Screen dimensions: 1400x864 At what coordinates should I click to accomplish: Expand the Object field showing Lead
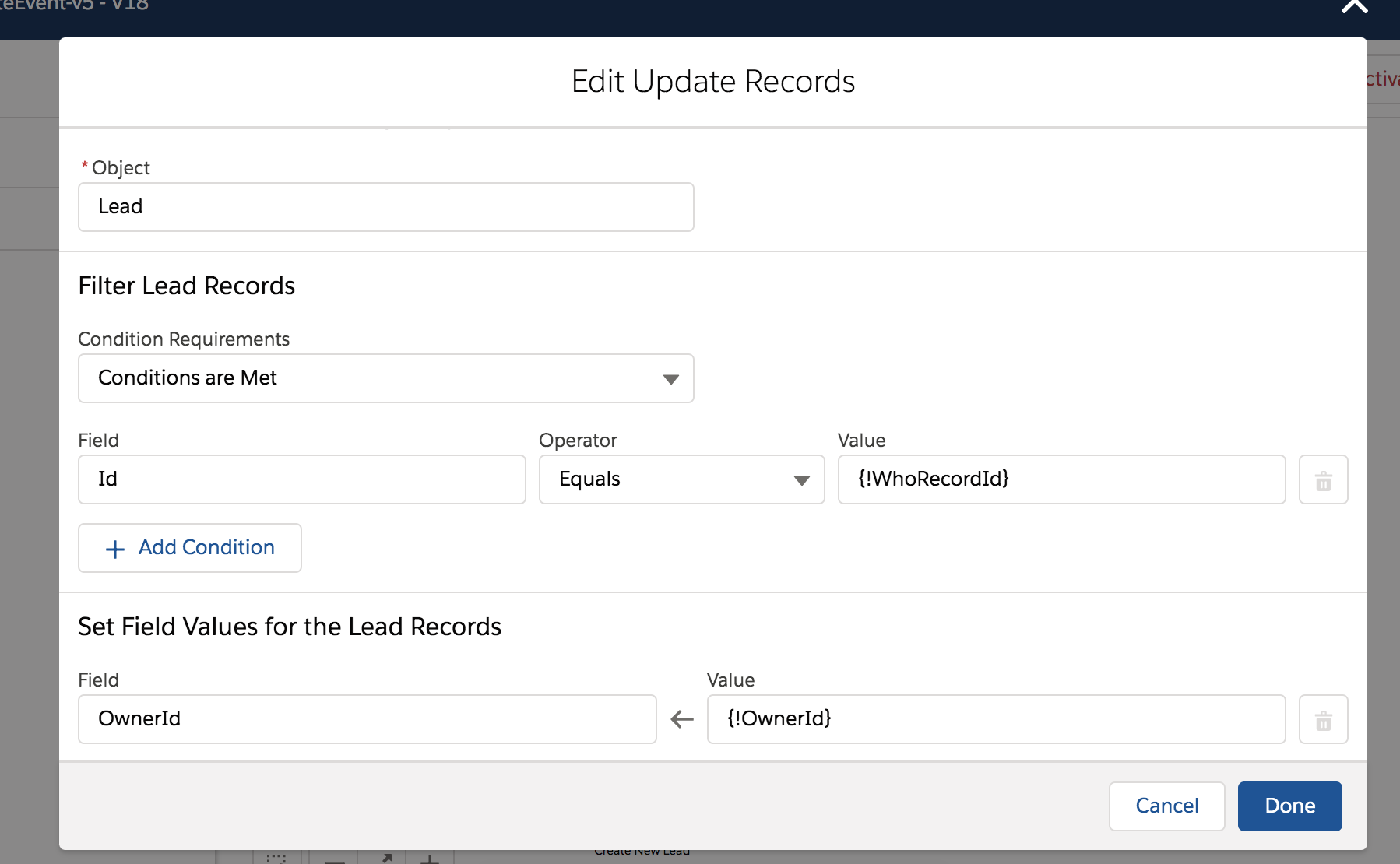pyautogui.click(x=385, y=207)
